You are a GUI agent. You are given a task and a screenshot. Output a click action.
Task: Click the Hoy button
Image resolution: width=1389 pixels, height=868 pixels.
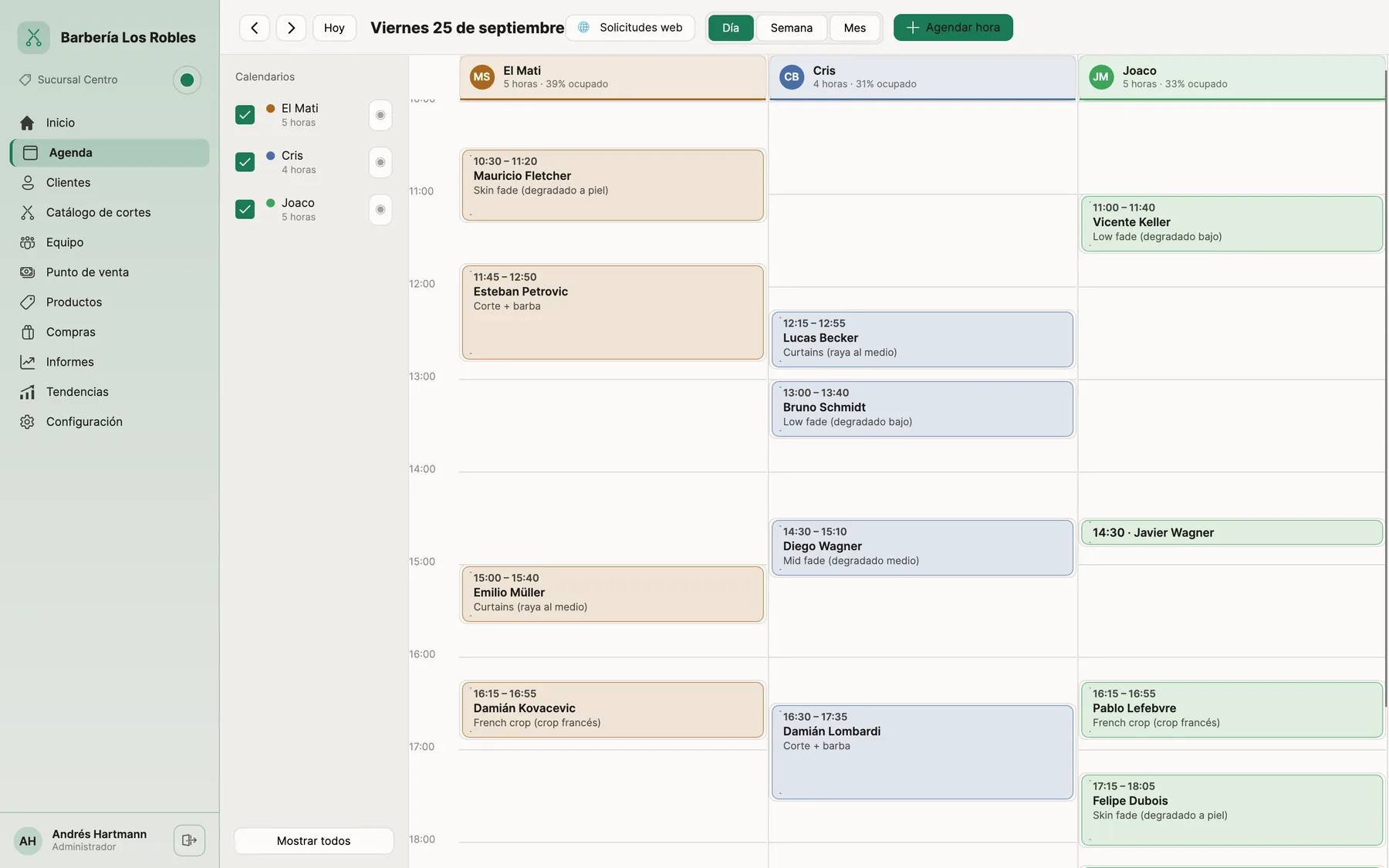[334, 28]
